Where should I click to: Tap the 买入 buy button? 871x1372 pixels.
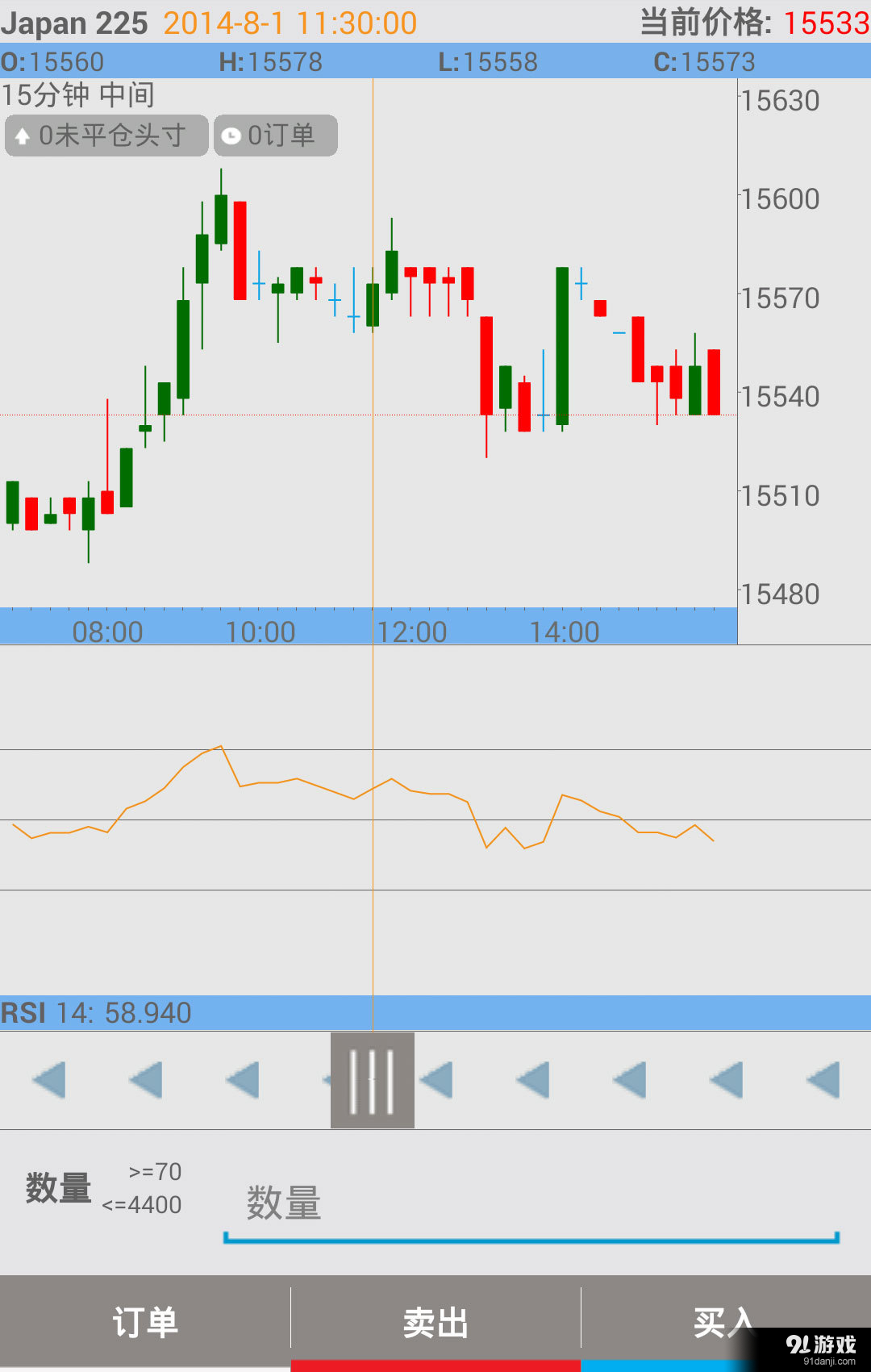click(726, 1323)
